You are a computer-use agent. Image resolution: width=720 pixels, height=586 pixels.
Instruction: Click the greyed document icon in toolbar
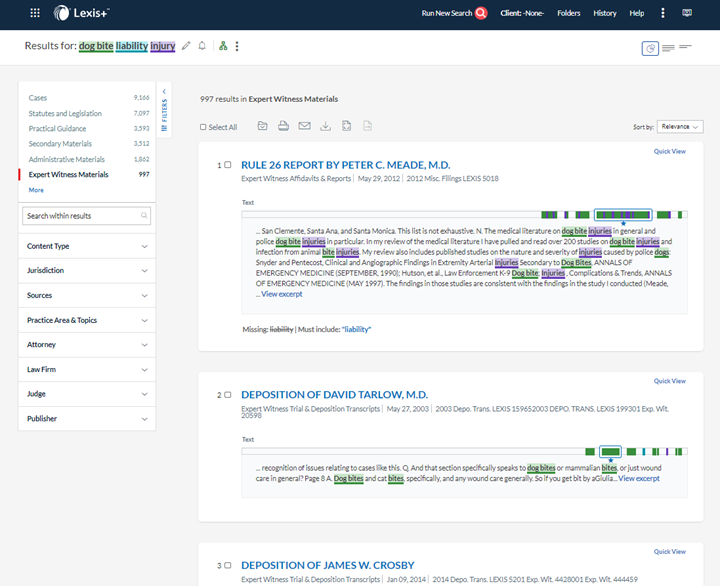tap(367, 126)
